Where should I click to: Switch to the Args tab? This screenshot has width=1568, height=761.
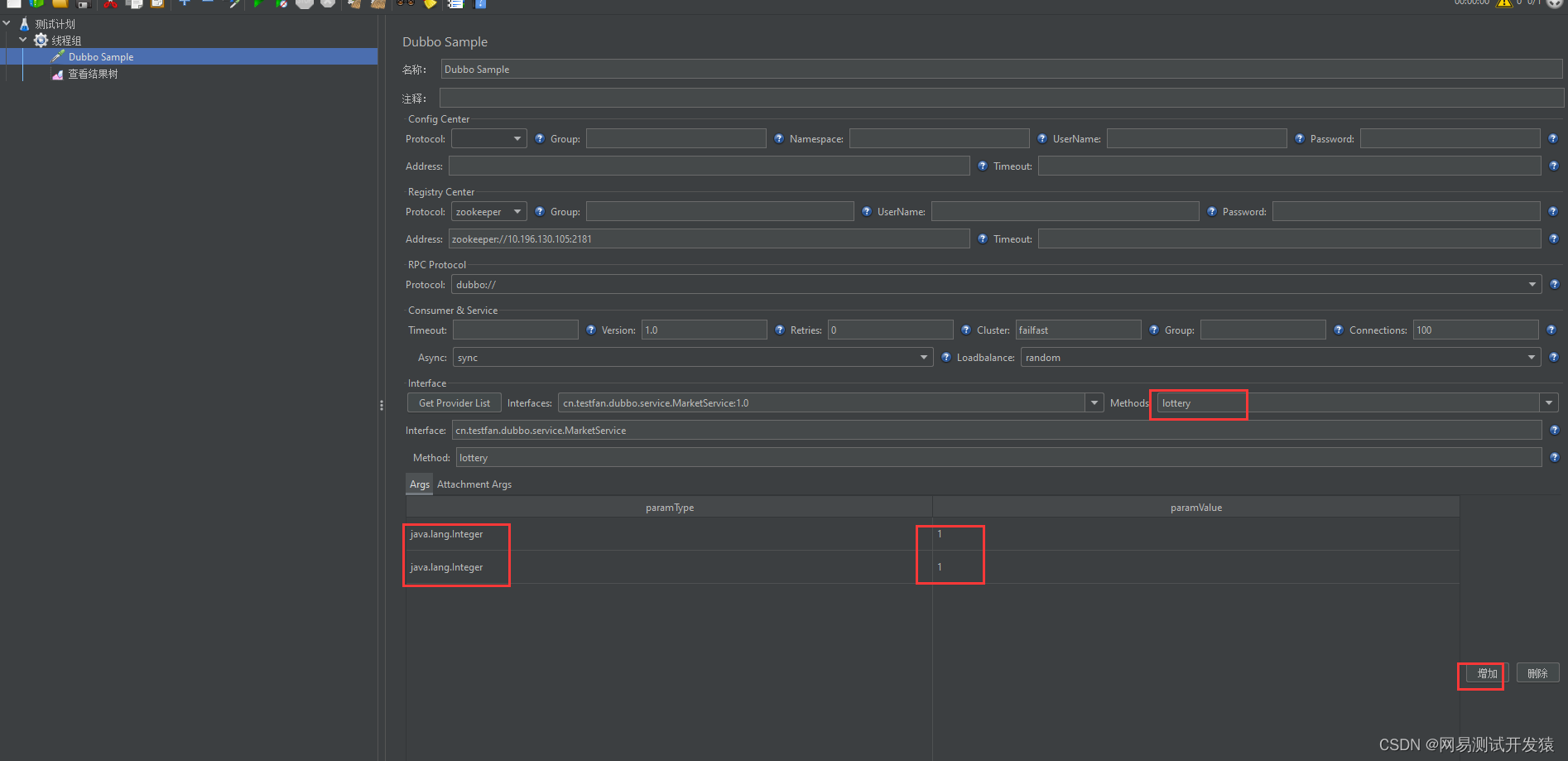point(420,484)
